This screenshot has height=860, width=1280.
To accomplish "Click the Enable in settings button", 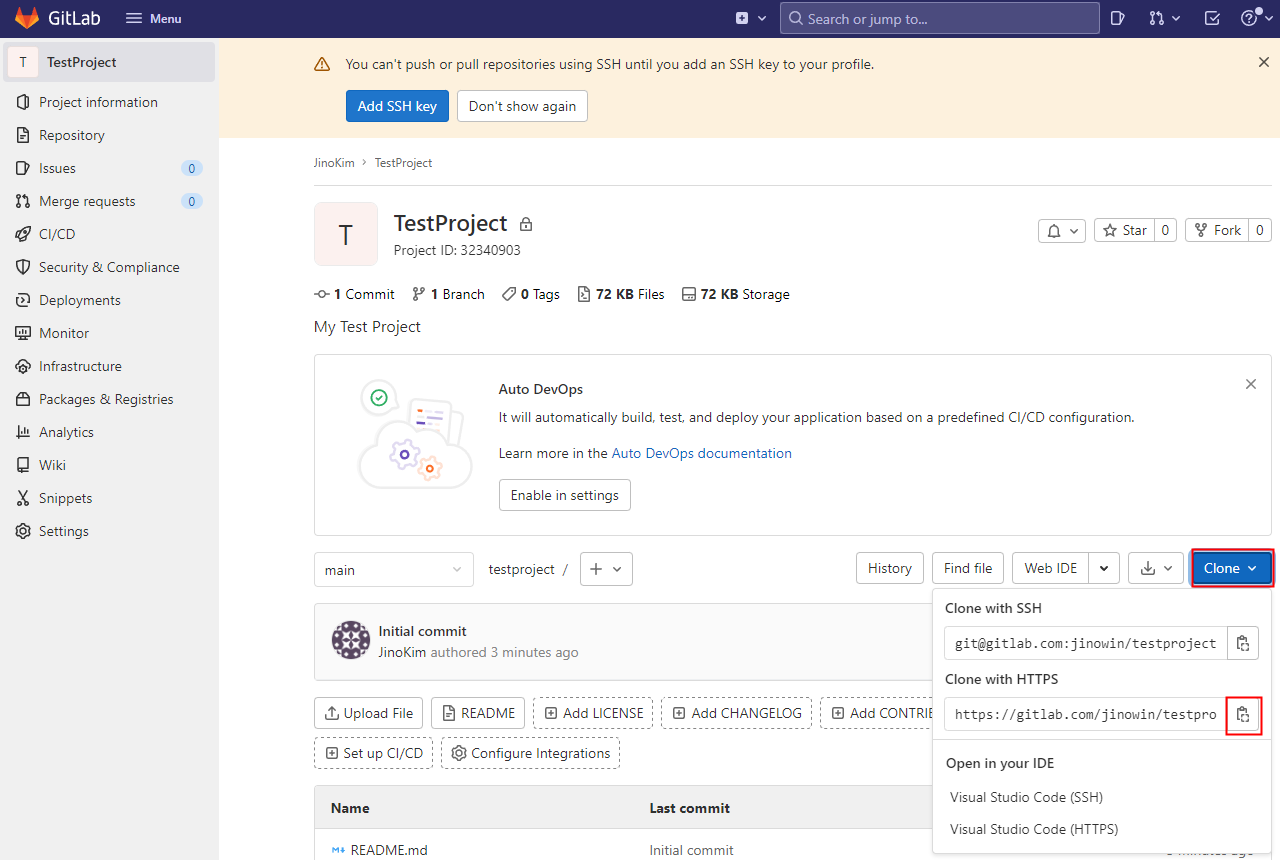I will click(x=565, y=495).
